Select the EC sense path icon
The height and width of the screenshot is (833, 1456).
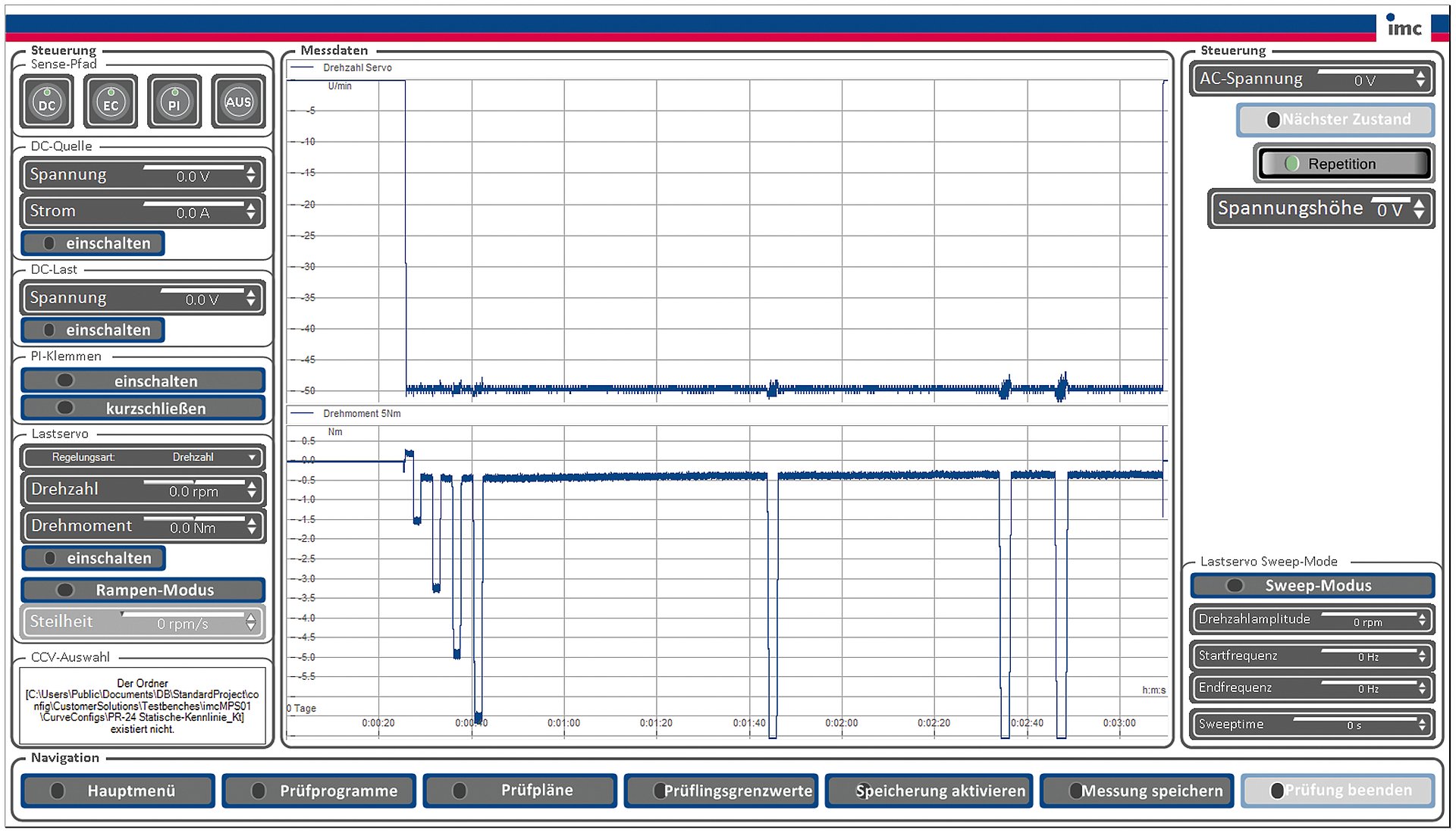[110, 102]
